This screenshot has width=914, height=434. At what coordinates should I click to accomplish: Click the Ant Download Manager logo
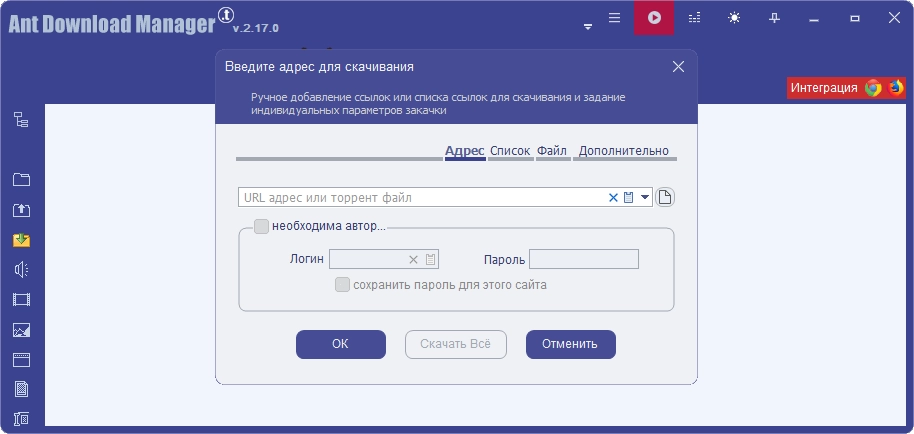pyautogui.click(x=112, y=23)
